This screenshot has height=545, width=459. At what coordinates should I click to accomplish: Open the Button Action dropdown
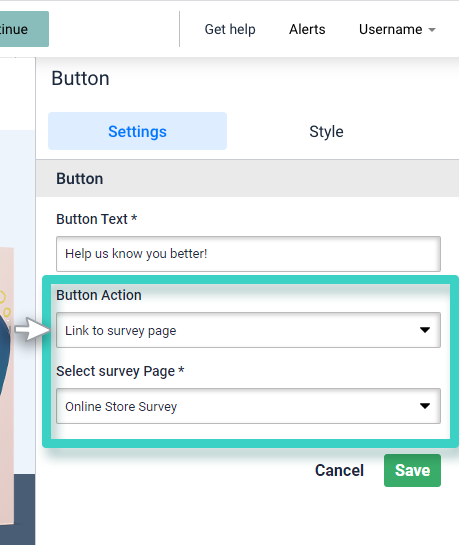(248, 330)
